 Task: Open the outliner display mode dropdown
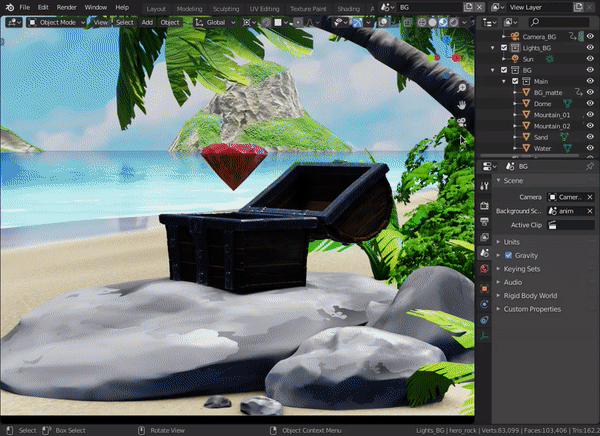pos(510,23)
